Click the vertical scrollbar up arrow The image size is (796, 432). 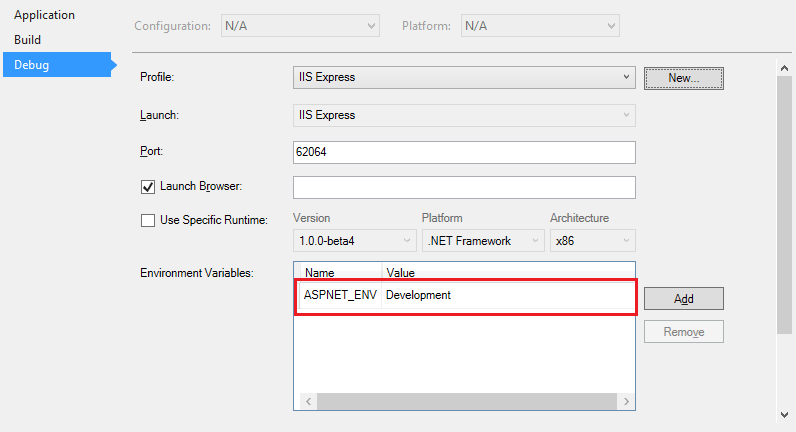click(x=784, y=68)
